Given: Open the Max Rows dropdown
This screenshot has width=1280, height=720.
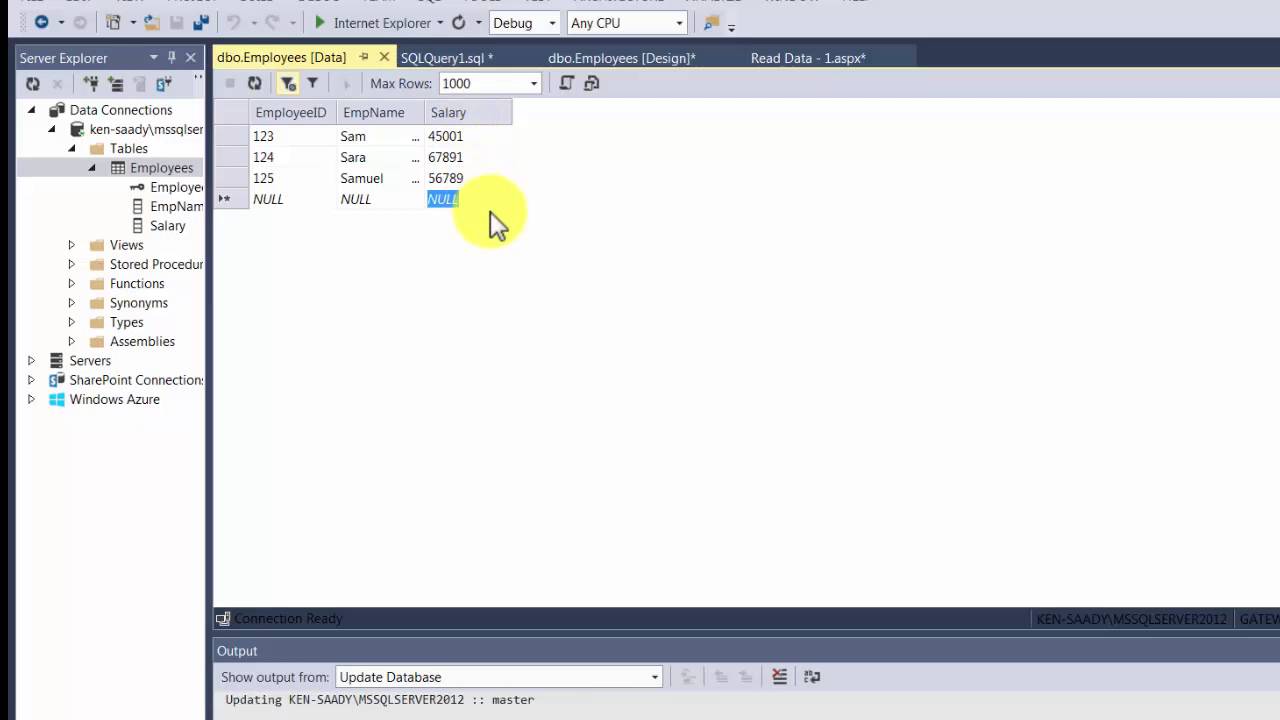Looking at the screenshot, I should pyautogui.click(x=534, y=84).
